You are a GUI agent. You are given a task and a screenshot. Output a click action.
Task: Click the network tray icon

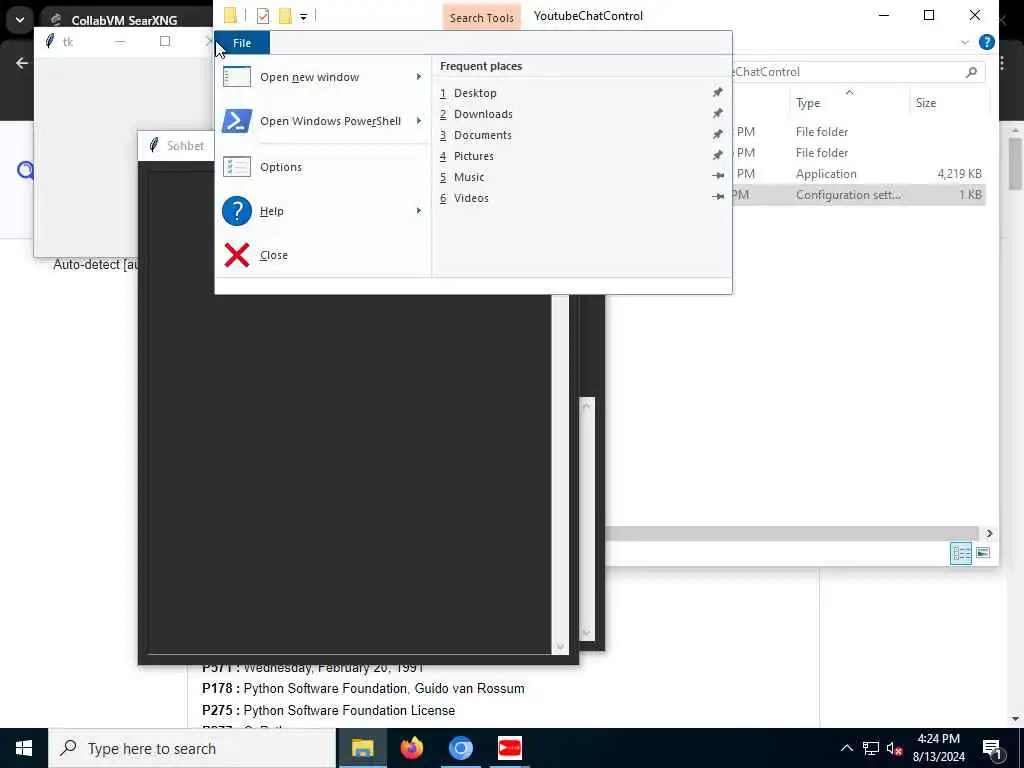pos(871,748)
